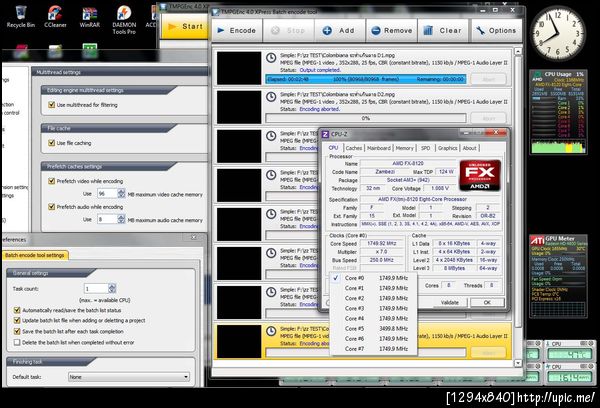Click the clock icon of Colombiana D2.mpg task
The height and width of the screenshot is (408, 600).
(271, 97)
